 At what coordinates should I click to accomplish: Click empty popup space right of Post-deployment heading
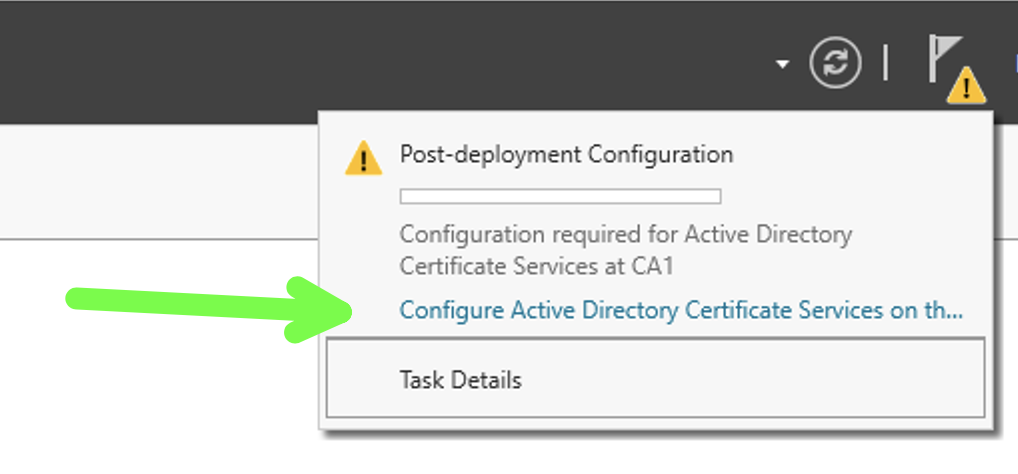[x=857, y=155]
